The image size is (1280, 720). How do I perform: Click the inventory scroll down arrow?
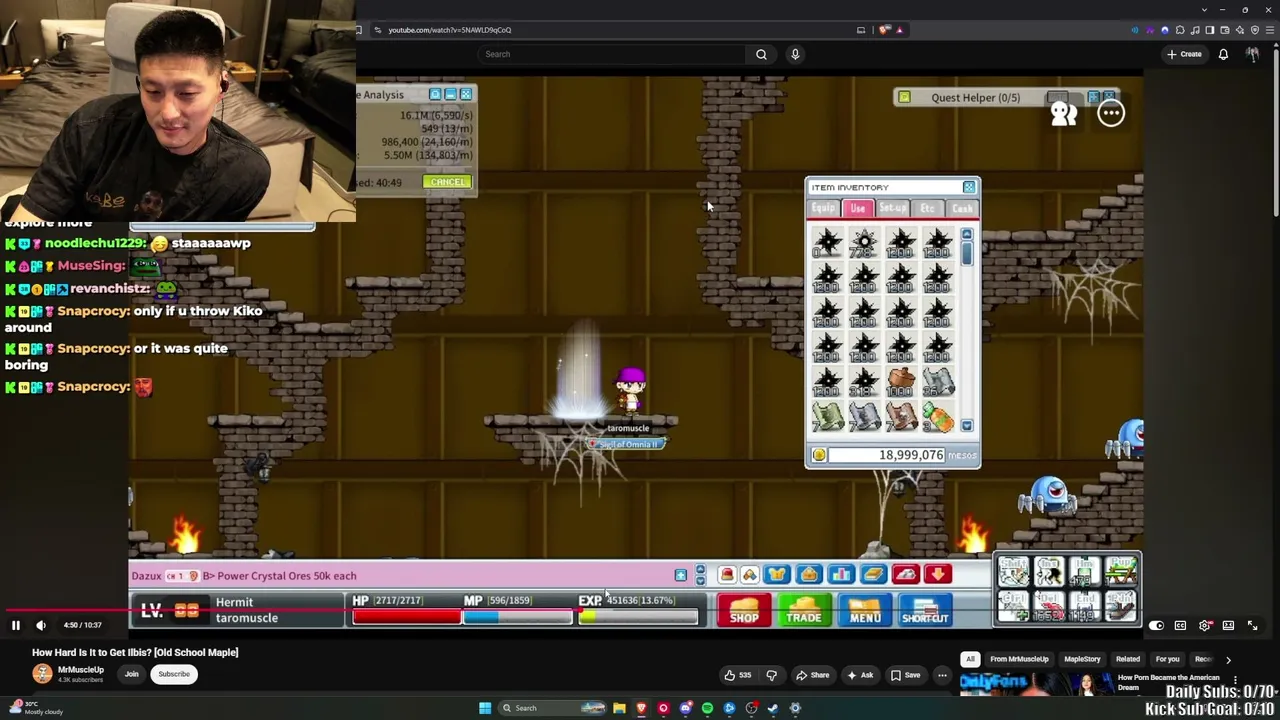(x=967, y=426)
